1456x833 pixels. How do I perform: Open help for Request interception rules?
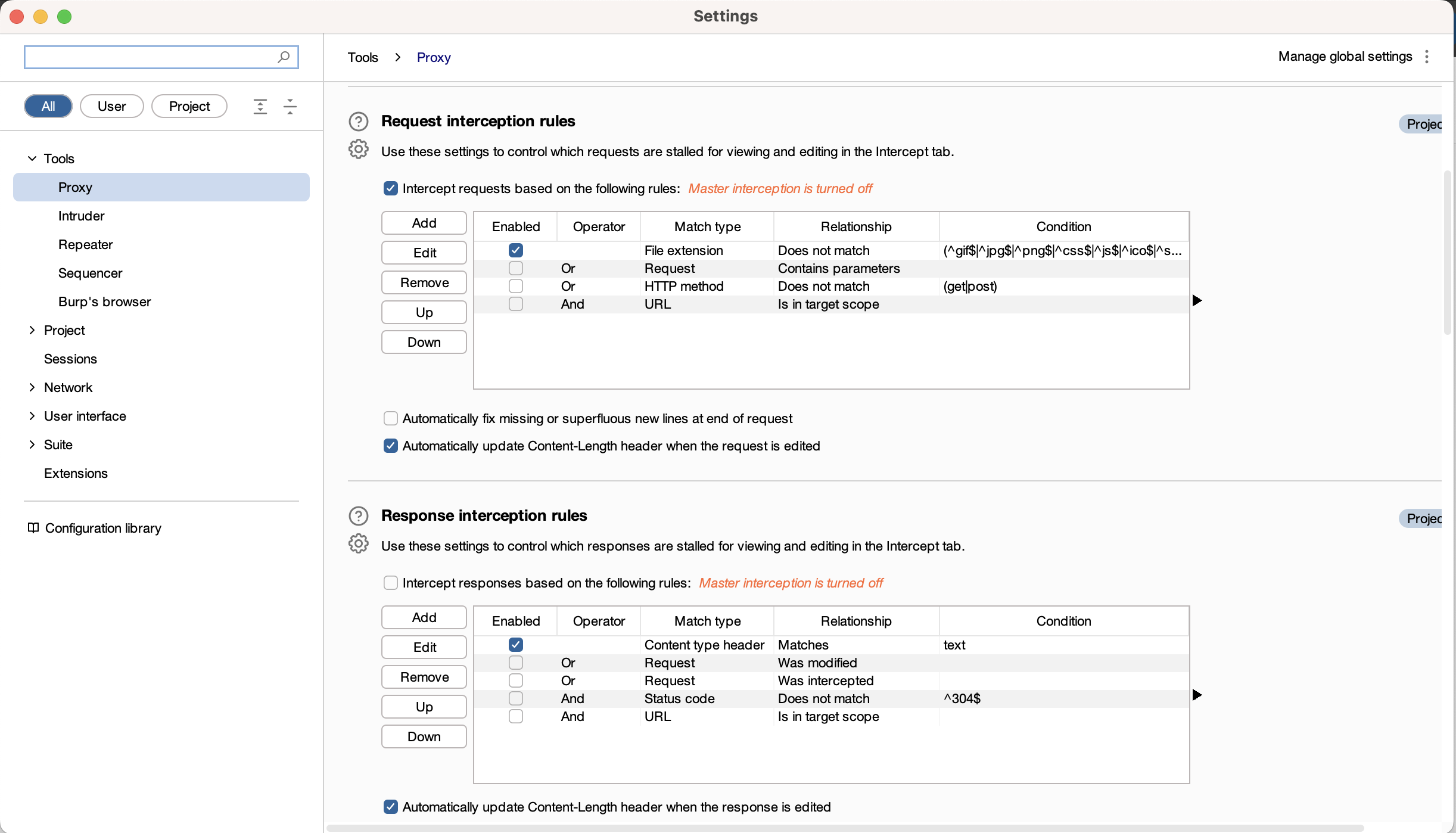(x=358, y=122)
